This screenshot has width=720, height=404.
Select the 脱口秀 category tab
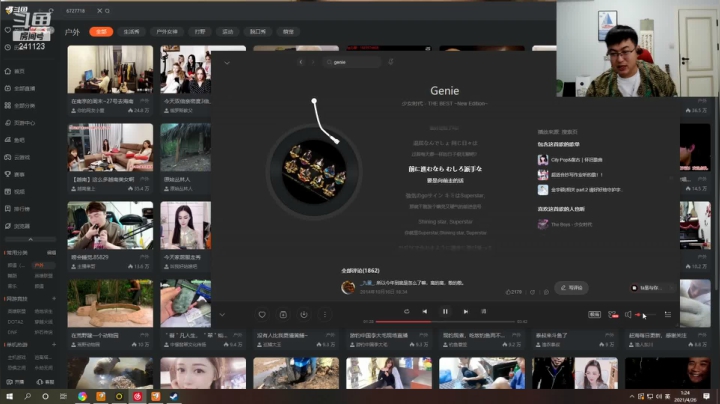(x=258, y=32)
